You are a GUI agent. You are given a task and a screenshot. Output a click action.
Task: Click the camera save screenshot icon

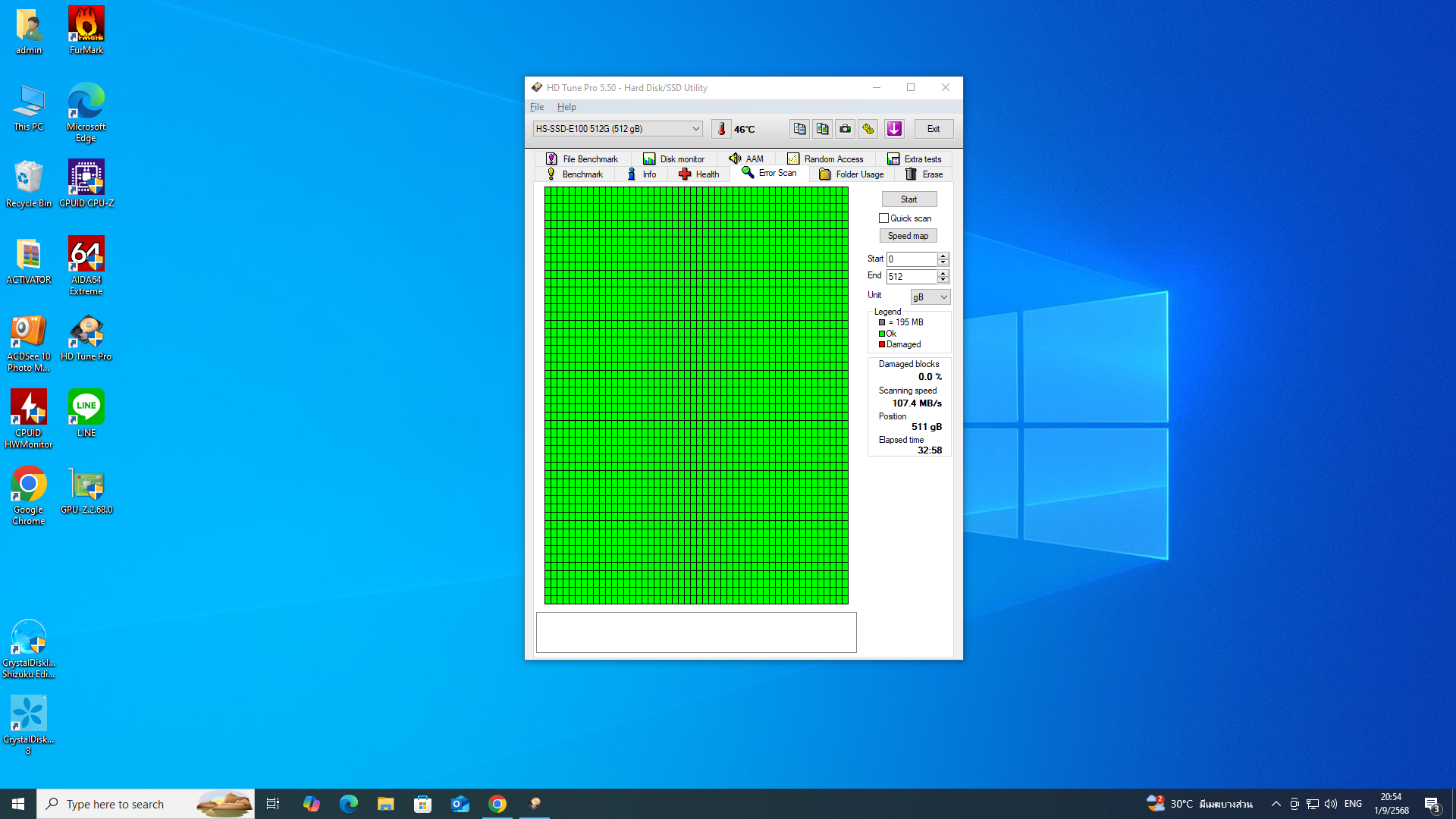[845, 129]
